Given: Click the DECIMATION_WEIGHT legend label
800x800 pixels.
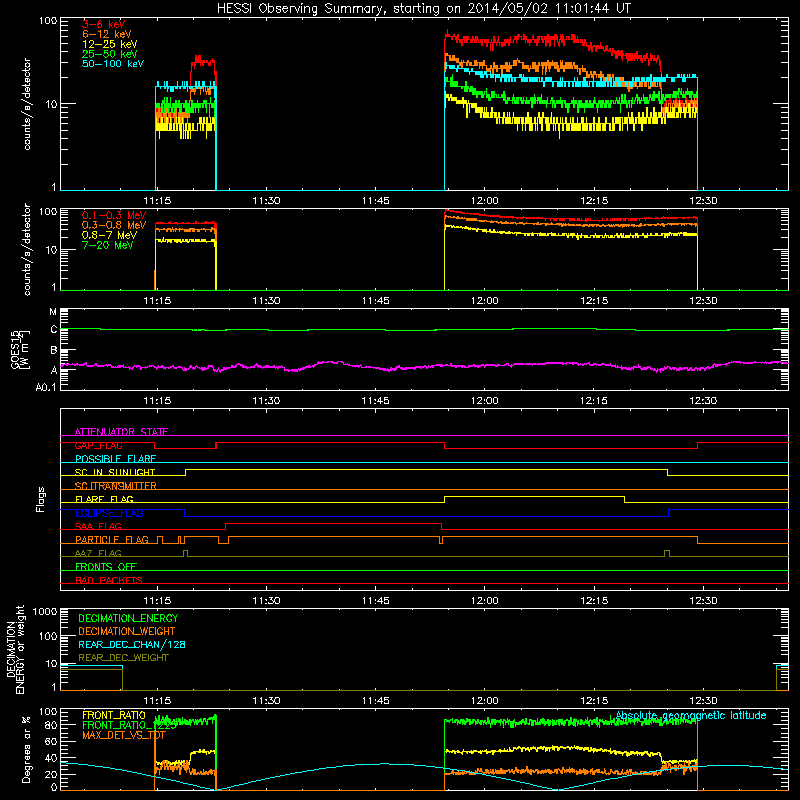Looking at the screenshot, I should pos(127,632).
